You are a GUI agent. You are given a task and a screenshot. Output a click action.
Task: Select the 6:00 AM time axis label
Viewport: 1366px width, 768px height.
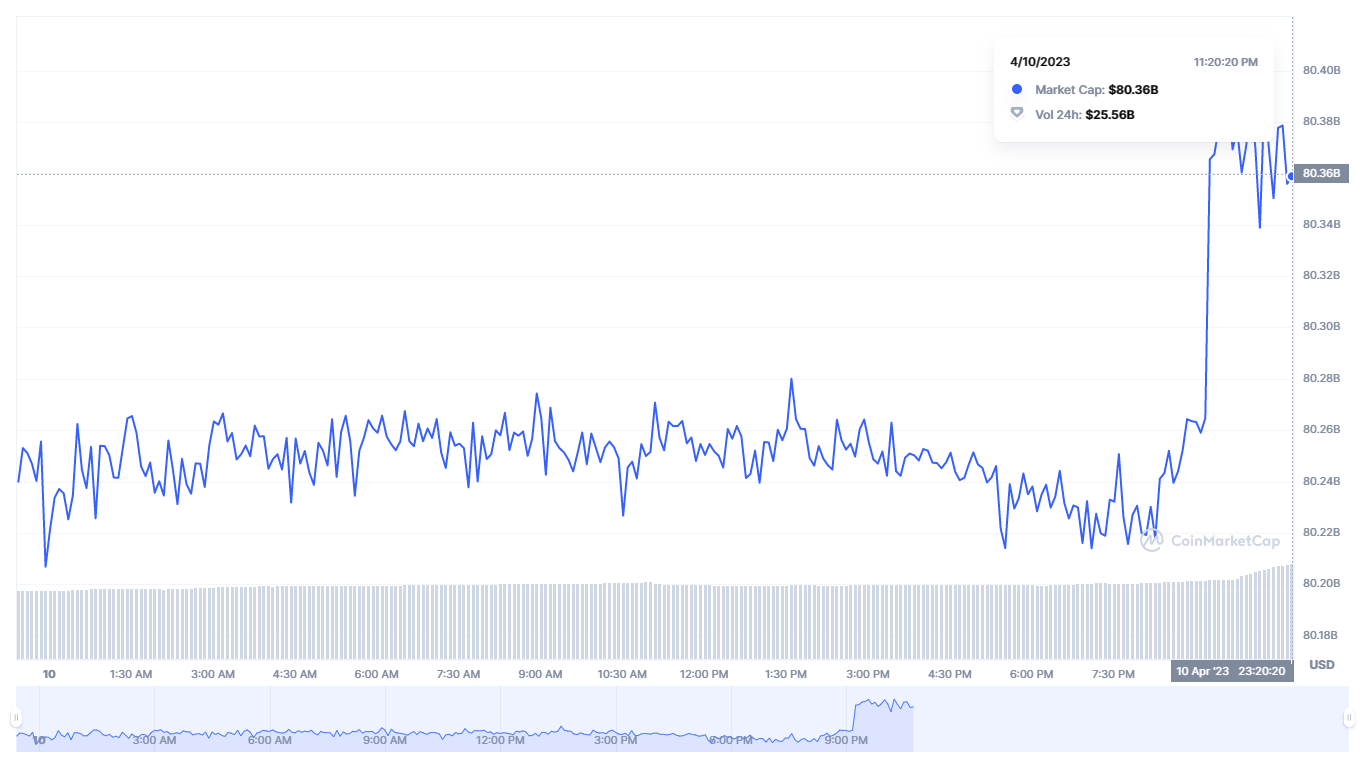pos(376,674)
